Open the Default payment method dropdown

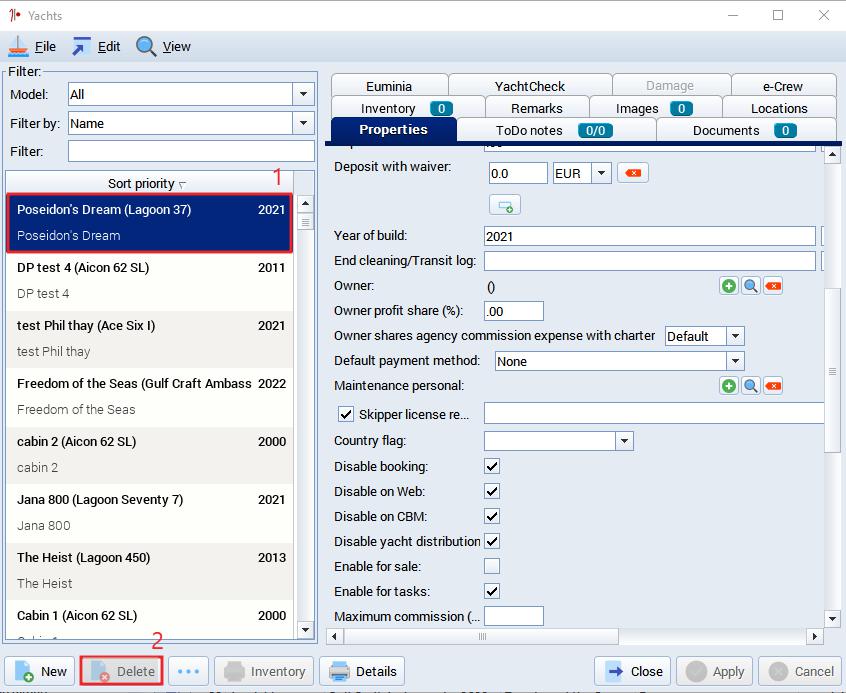point(735,361)
